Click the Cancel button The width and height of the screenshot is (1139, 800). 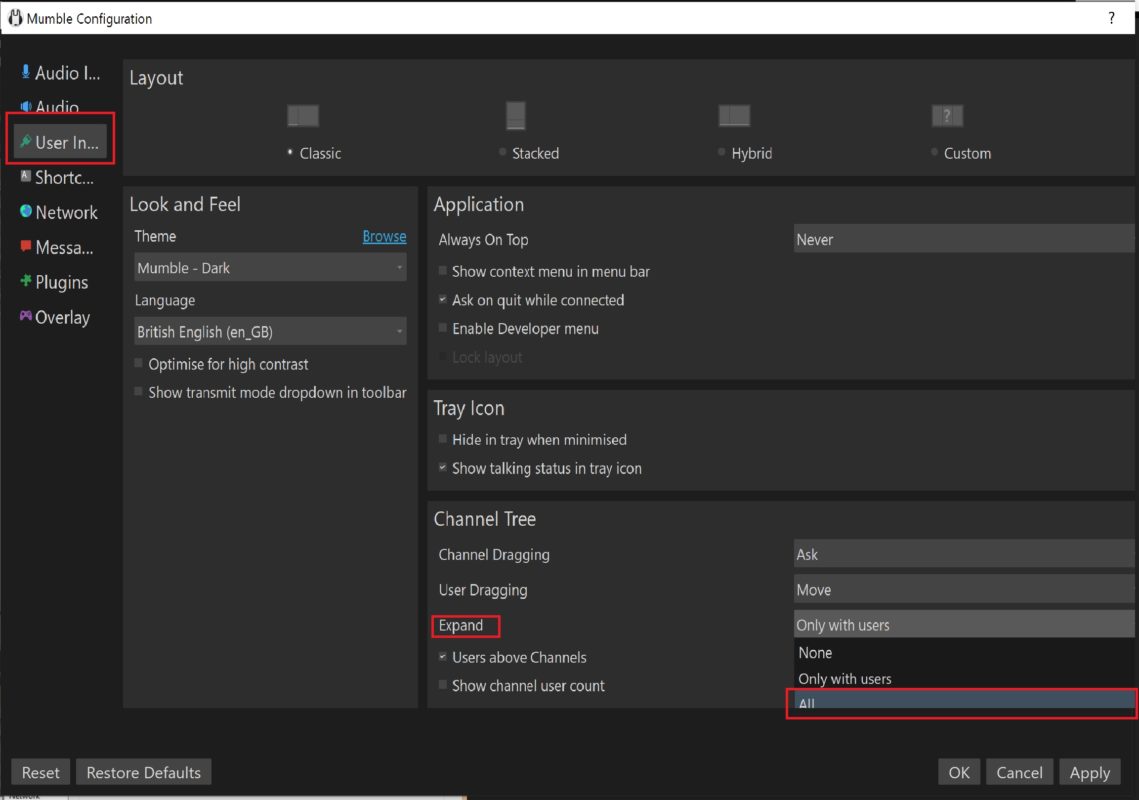pyautogui.click(x=1019, y=772)
